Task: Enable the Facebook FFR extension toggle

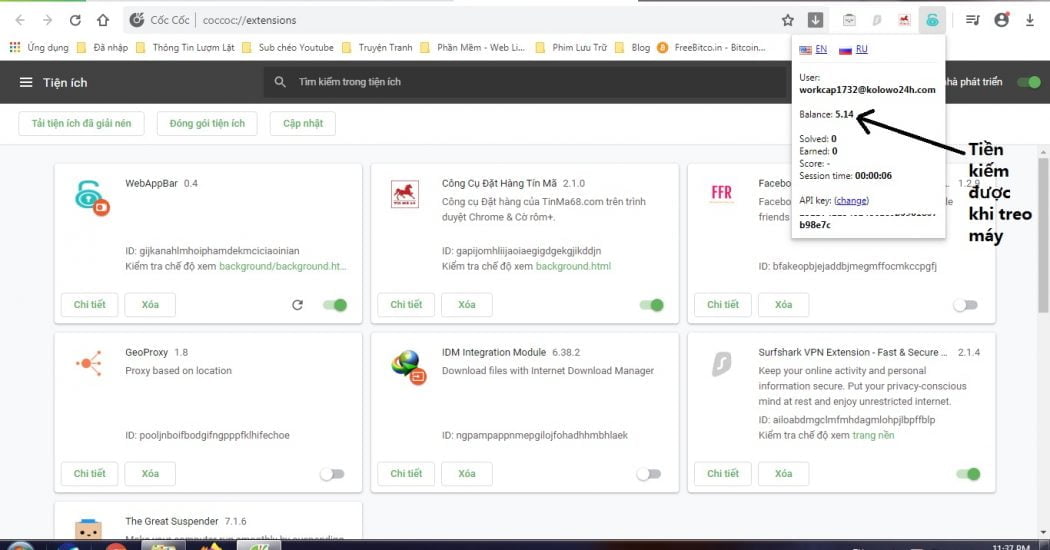Action: [966, 305]
